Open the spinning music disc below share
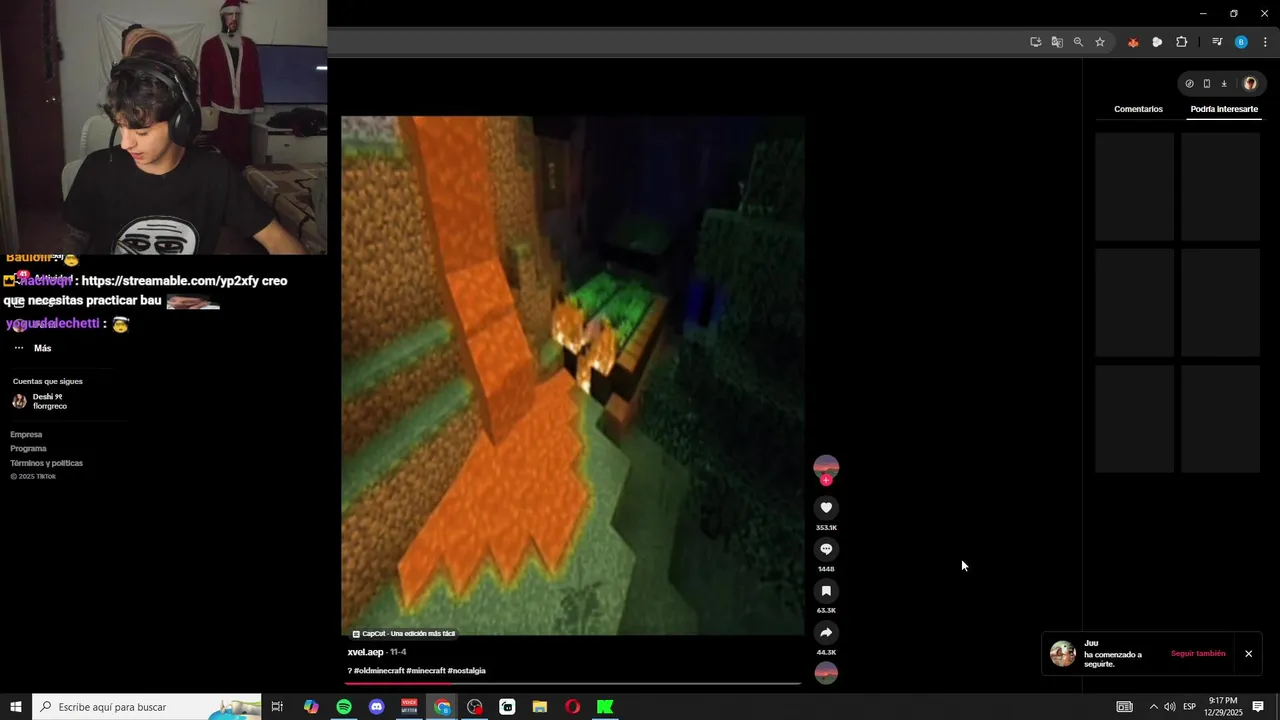1280x720 pixels. coord(826,673)
